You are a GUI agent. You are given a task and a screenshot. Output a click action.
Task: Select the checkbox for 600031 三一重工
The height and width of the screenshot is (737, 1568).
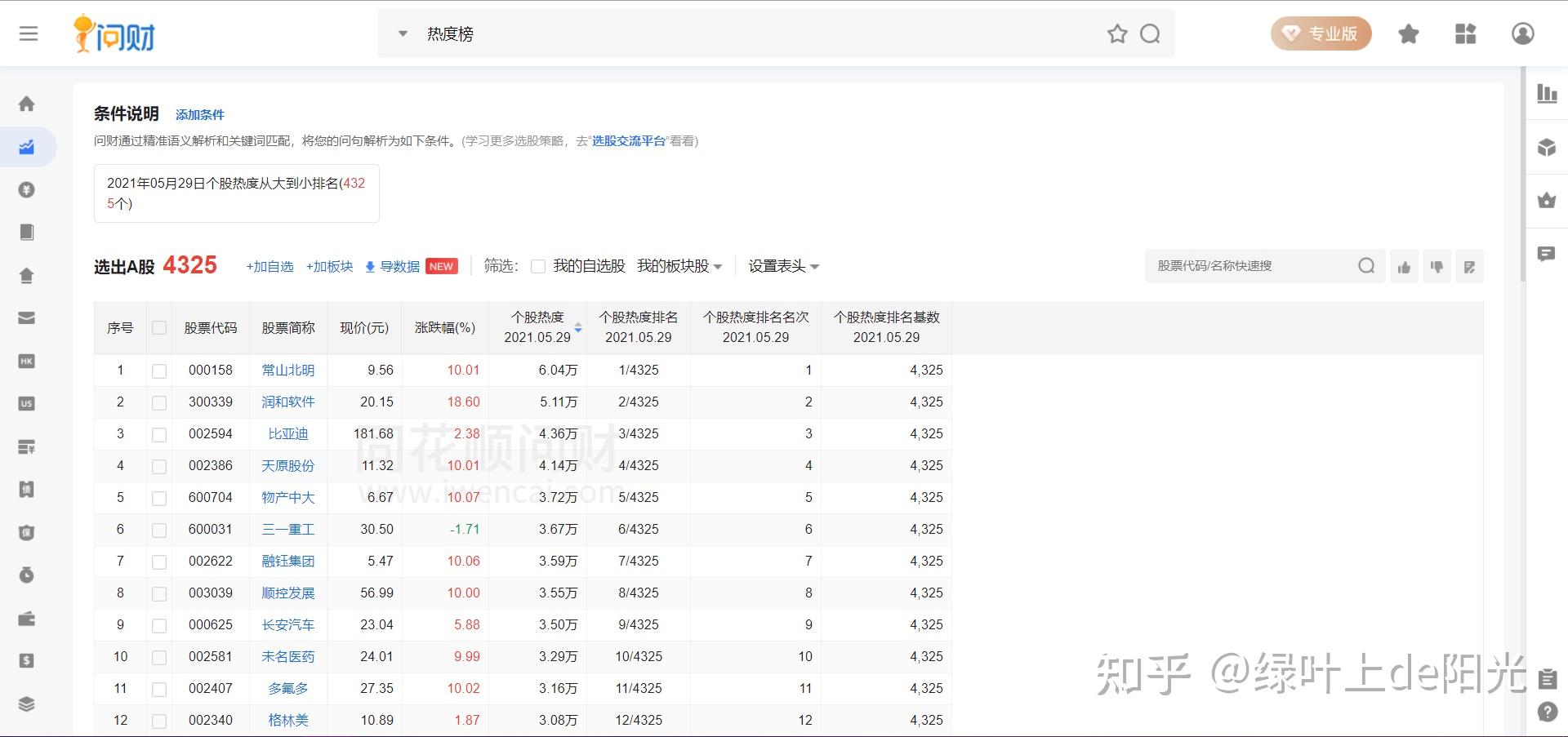[x=159, y=530]
